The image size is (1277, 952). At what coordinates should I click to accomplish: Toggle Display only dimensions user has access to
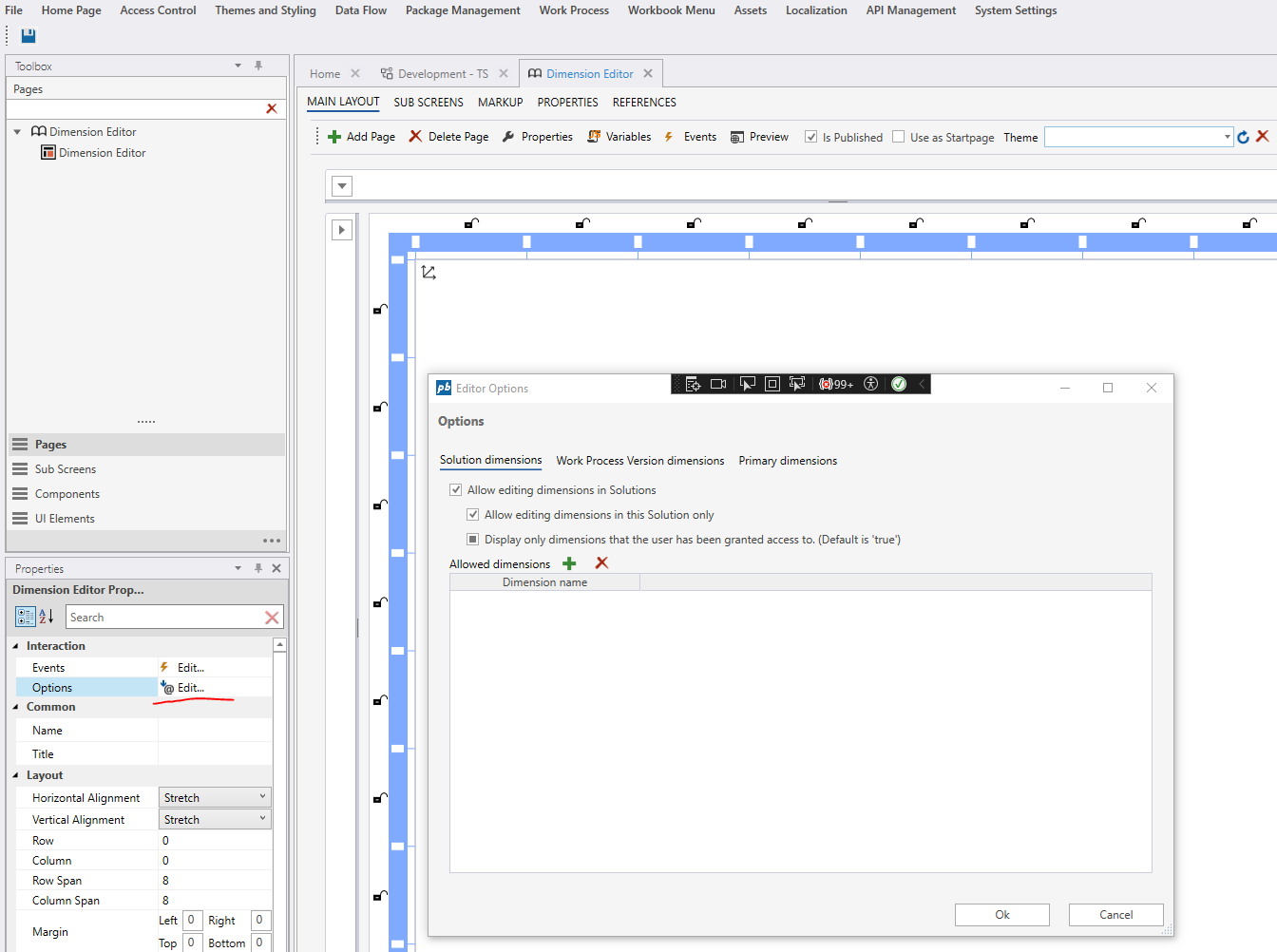[472, 540]
